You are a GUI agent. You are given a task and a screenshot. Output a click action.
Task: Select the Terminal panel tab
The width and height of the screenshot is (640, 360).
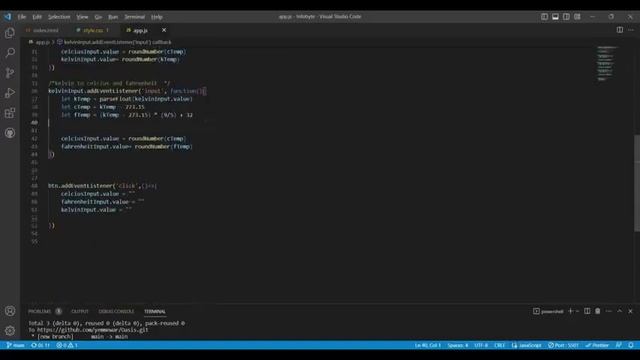pyautogui.click(x=155, y=311)
